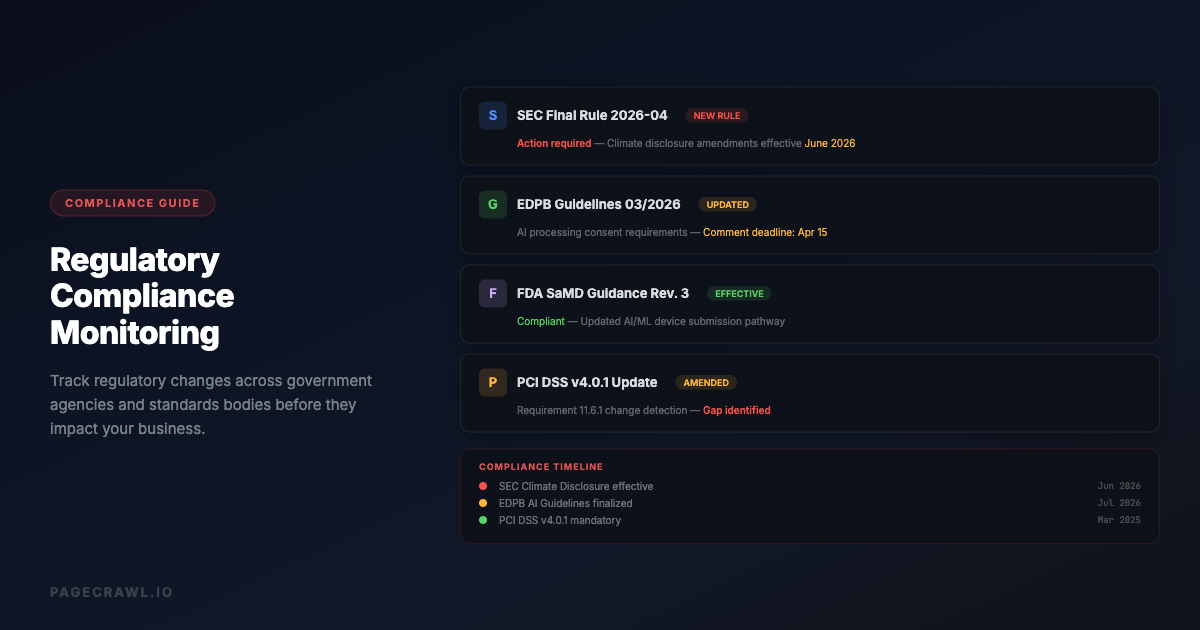Image resolution: width=1200 pixels, height=630 pixels.
Task: Click the green dot beside PCI DSS mandatory
Action: pos(483,521)
